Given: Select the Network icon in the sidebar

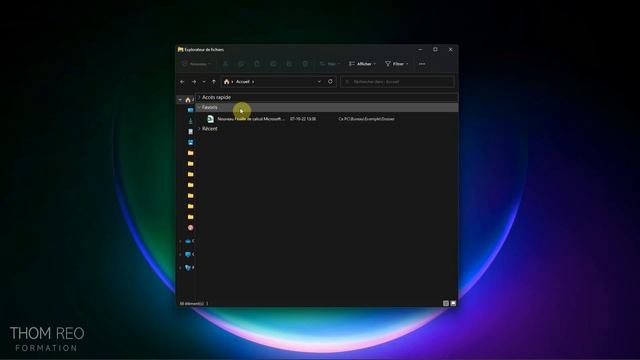Looking at the screenshot, I should click(188, 268).
